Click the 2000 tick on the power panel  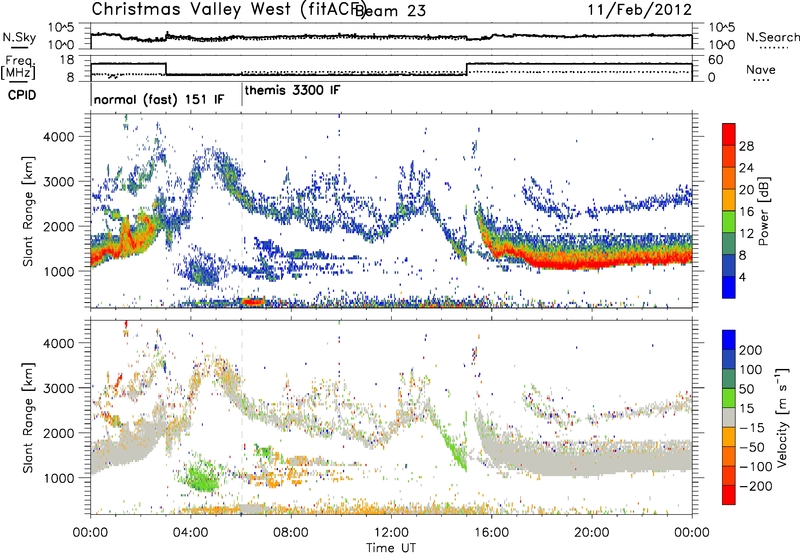[59, 226]
